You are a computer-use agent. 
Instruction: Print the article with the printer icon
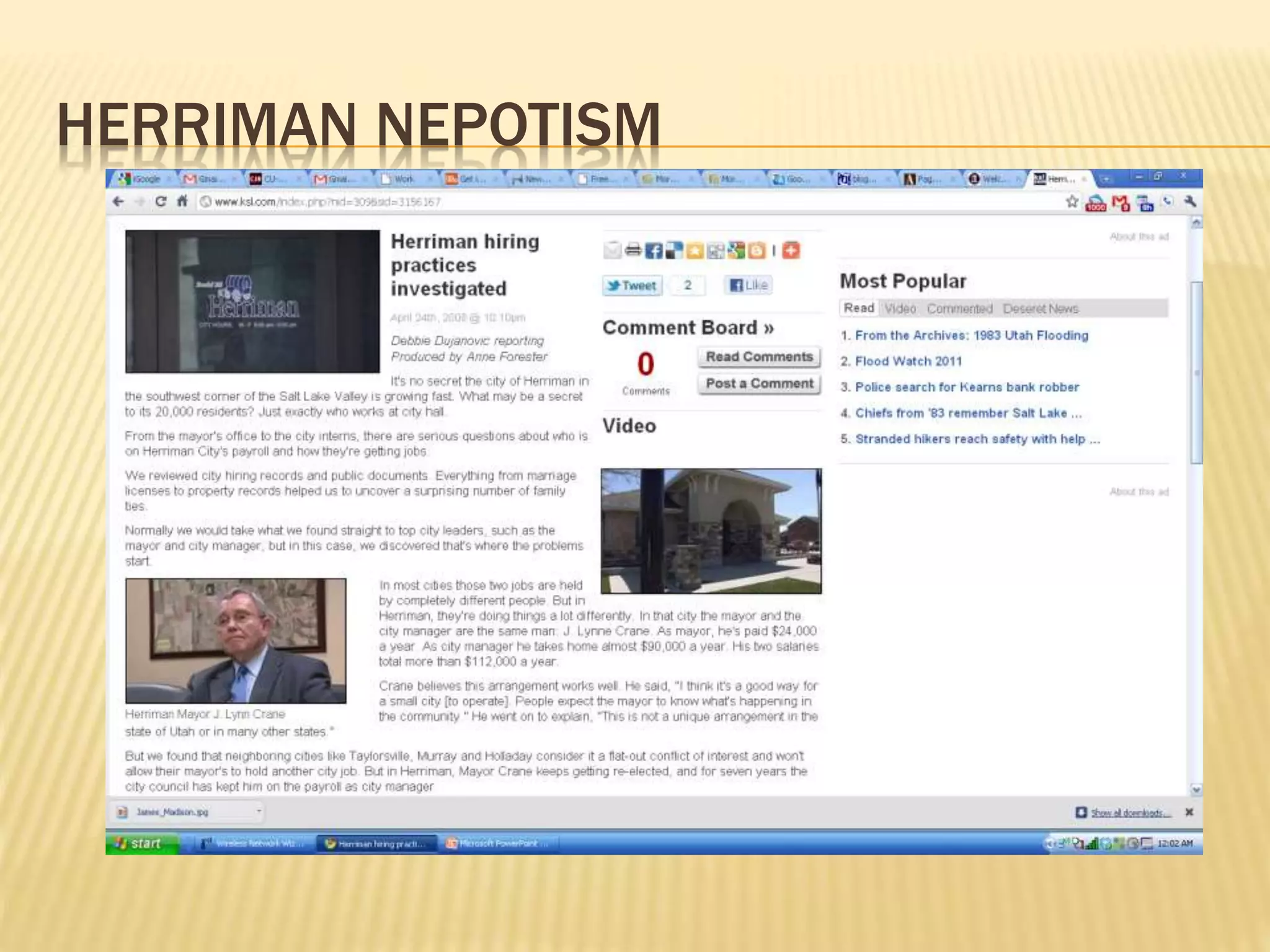pos(633,250)
